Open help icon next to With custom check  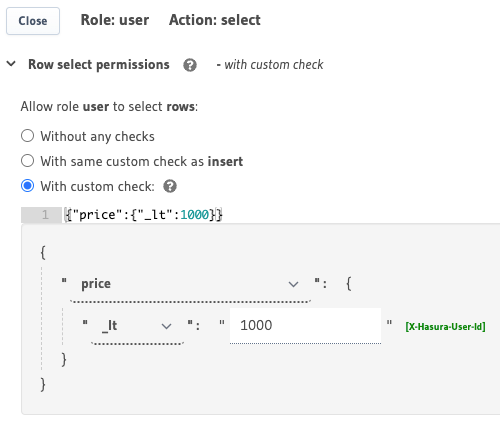(170, 186)
